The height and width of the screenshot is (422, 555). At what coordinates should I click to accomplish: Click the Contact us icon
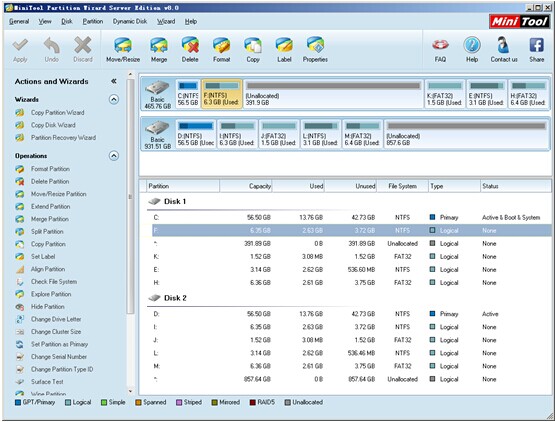503,45
